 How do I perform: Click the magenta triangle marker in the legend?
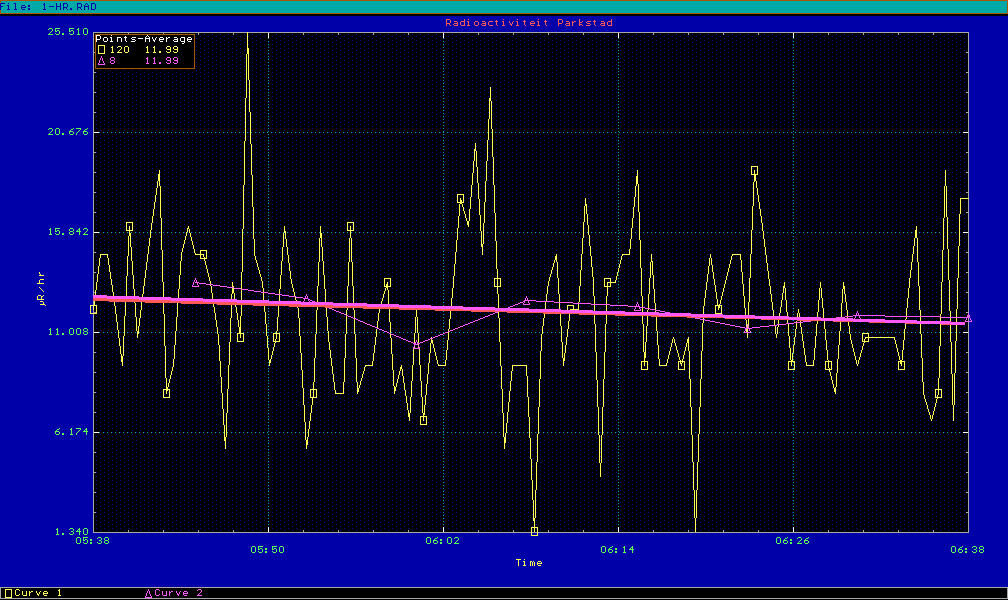point(101,61)
